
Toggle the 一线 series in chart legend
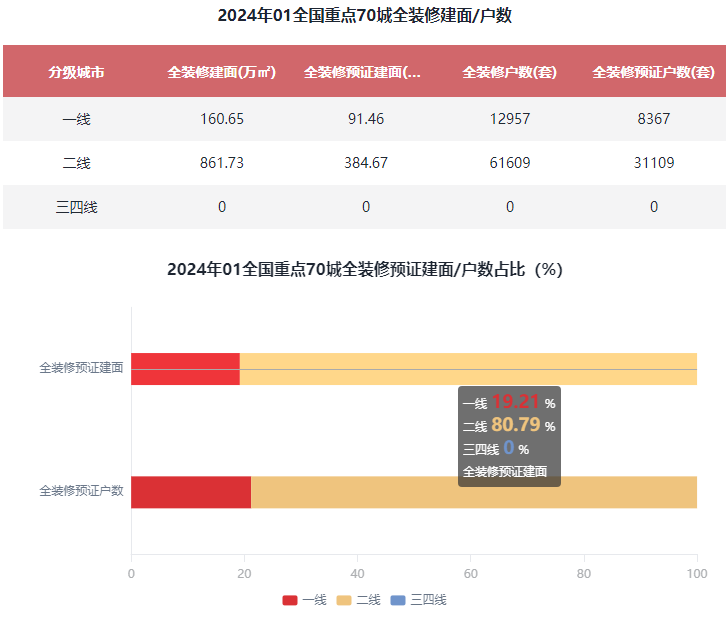(x=304, y=600)
